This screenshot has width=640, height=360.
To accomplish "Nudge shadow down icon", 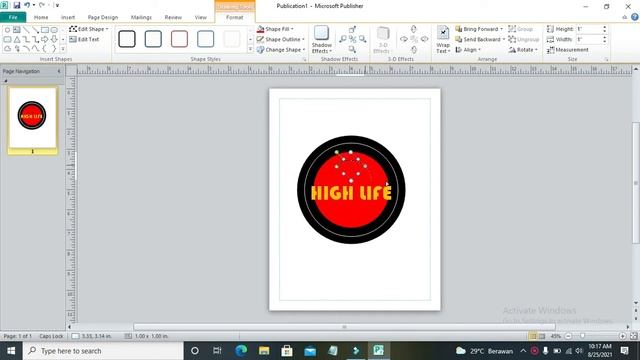I will [352, 49].
